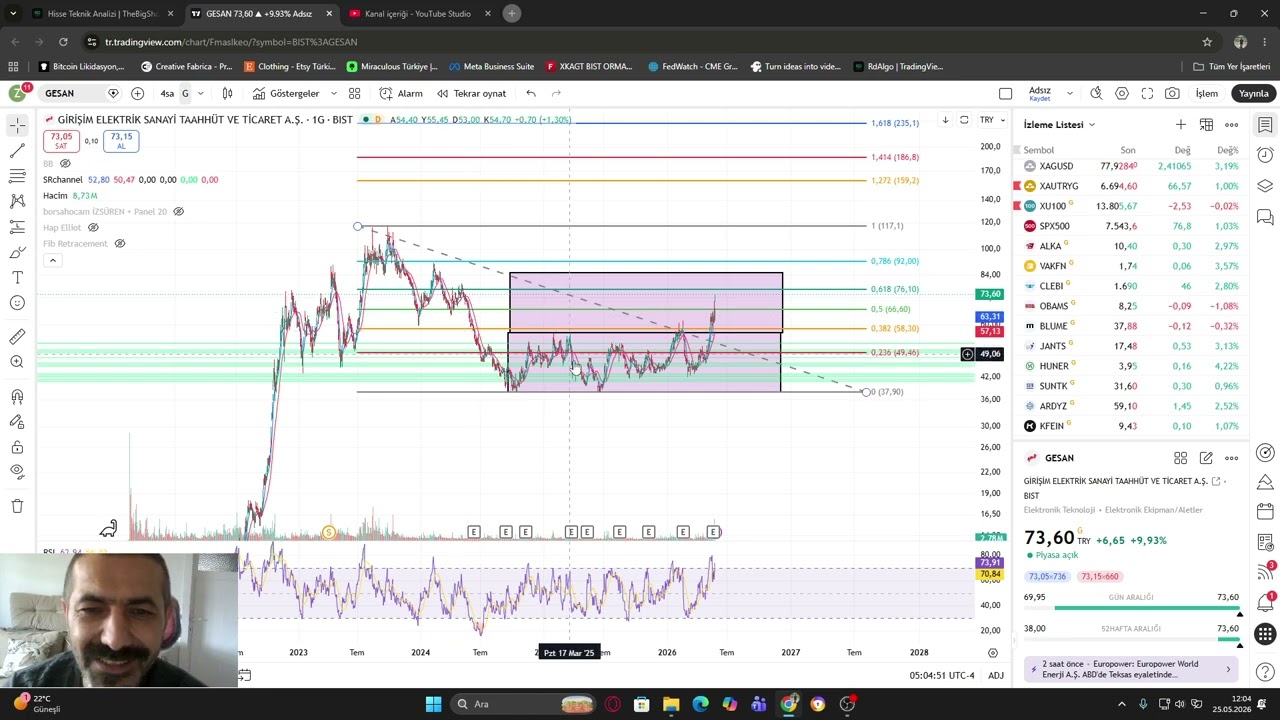1280x720 pixels.
Task: Toggle keep drawing mode pencil lock
Action: tap(17, 421)
